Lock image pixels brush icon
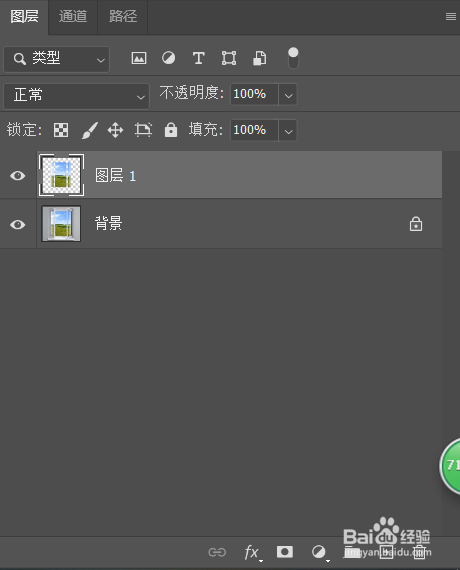Viewport: 460px width, 570px height. click(x=89, y=130)
